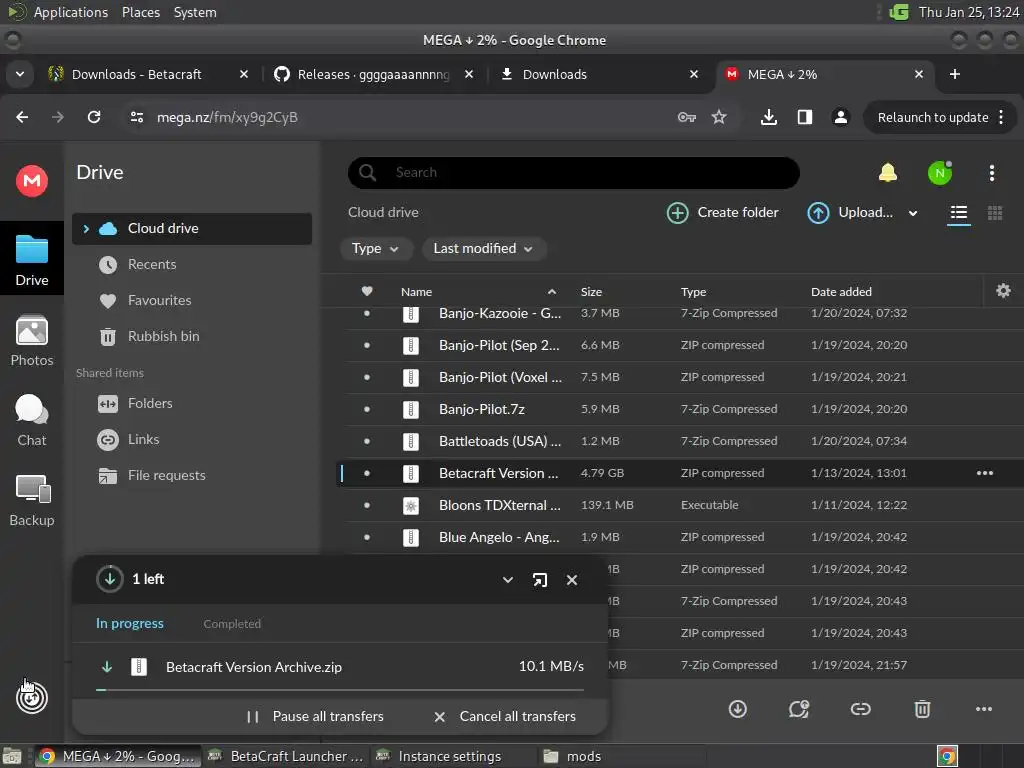Click the get link icon in bottom bar
This screenshot has width=1024, height=768.
point(861,709)
